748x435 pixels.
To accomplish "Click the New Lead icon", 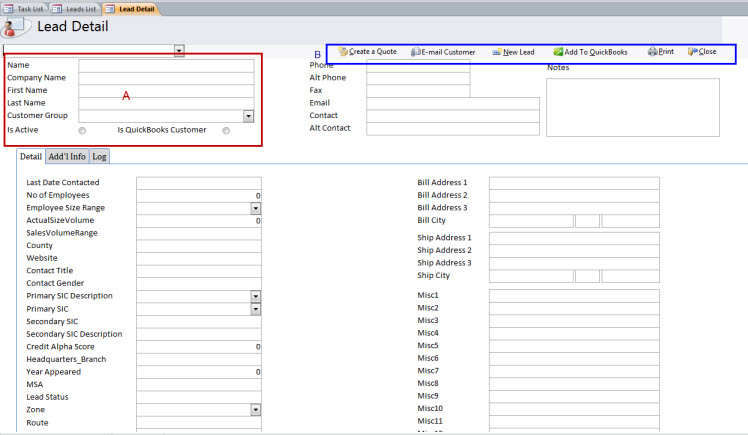I will [x=497, y=51].
